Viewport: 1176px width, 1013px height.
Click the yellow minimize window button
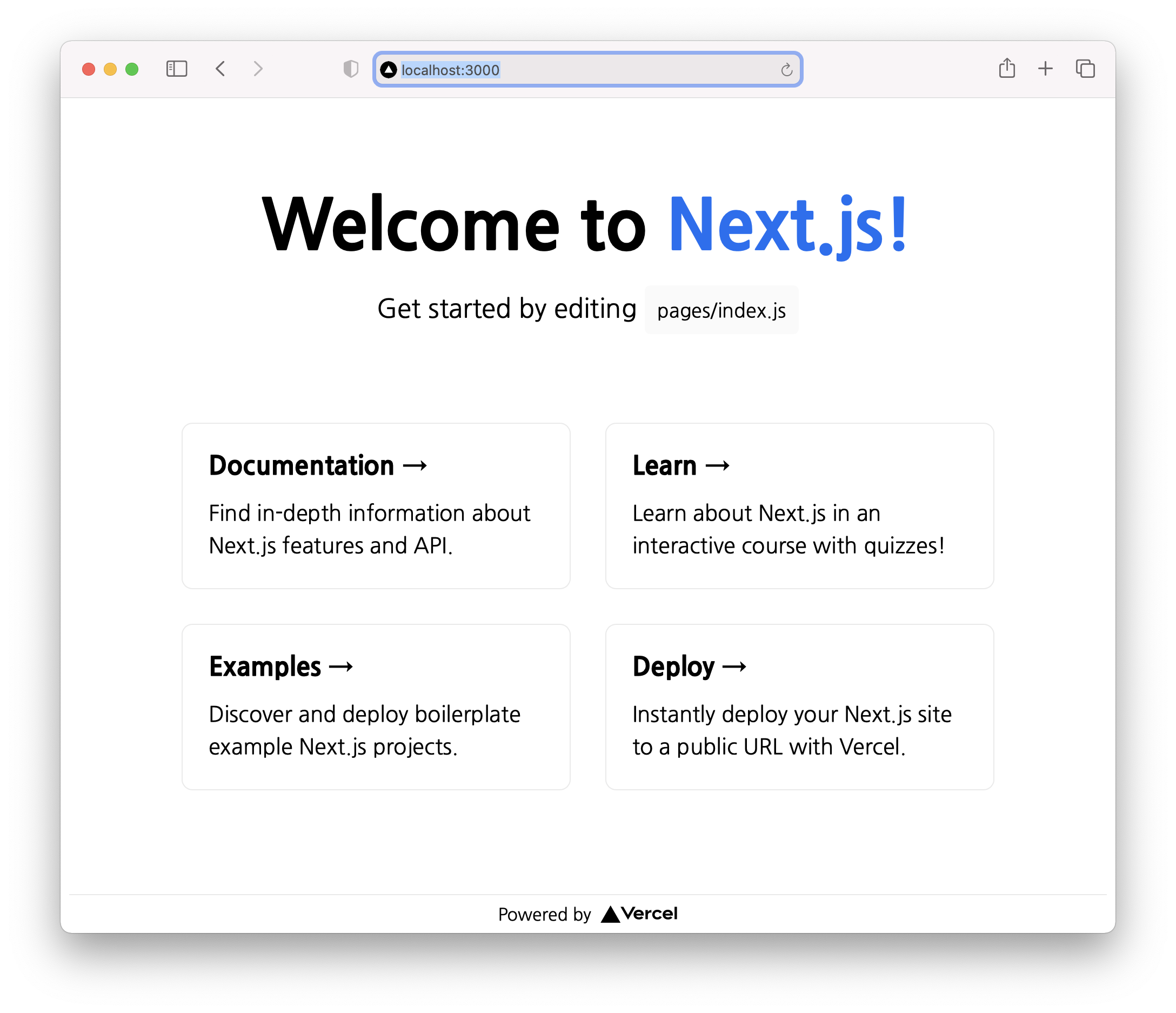point(110,69)
